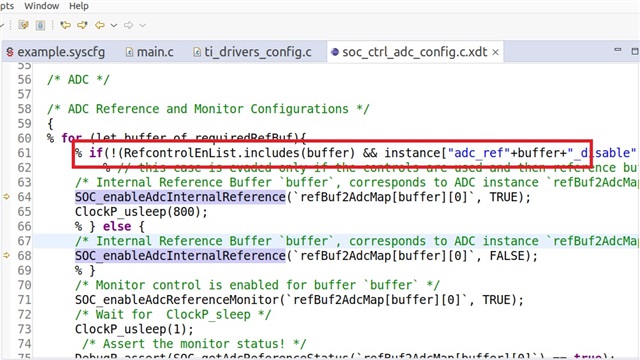This screenshot has height=360, width=640.
Task: Click the occurrence marker beside line 68
Action: click(x=6, y=256)
